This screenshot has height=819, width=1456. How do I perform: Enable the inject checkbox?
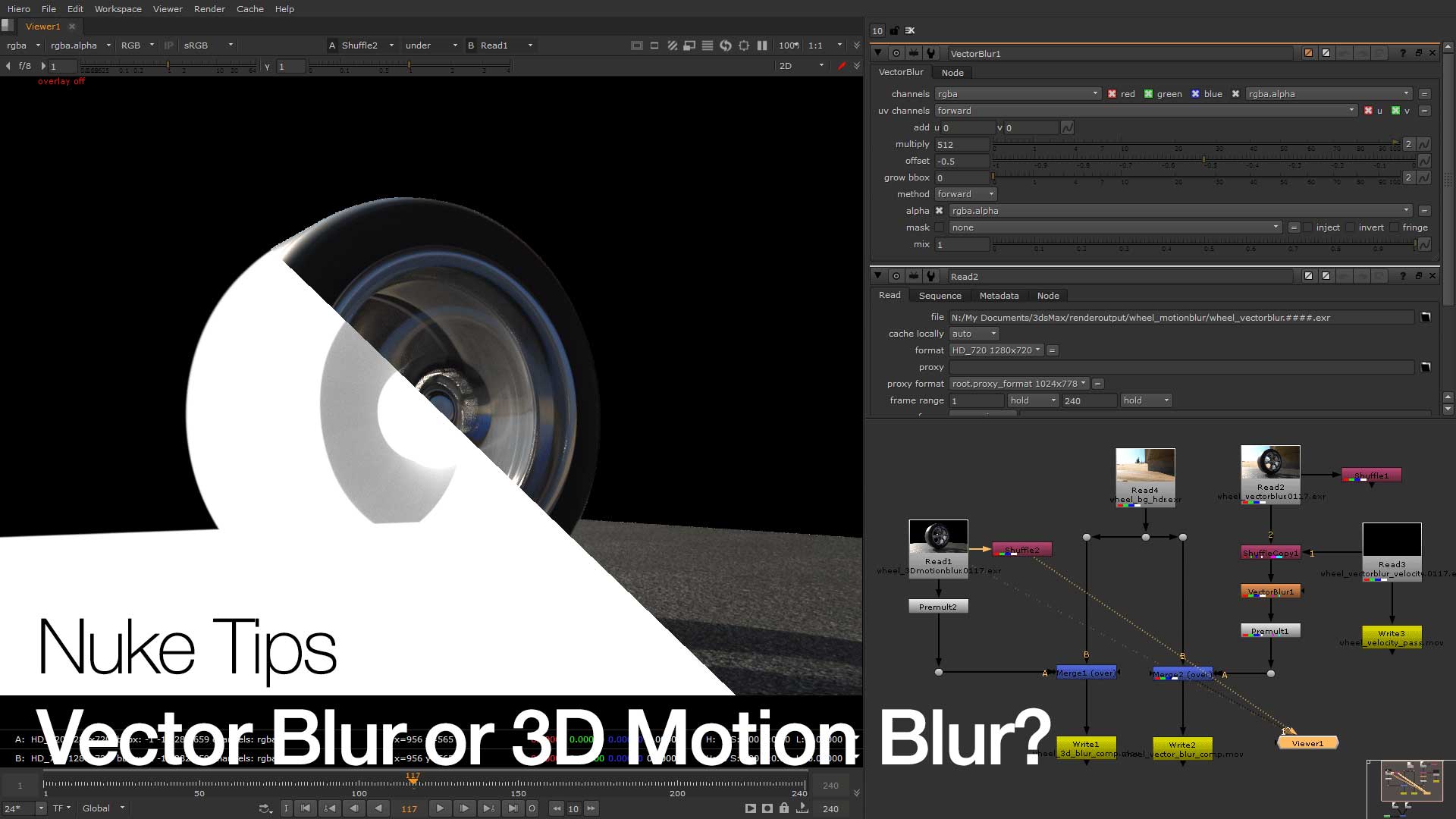point(1307,227)
